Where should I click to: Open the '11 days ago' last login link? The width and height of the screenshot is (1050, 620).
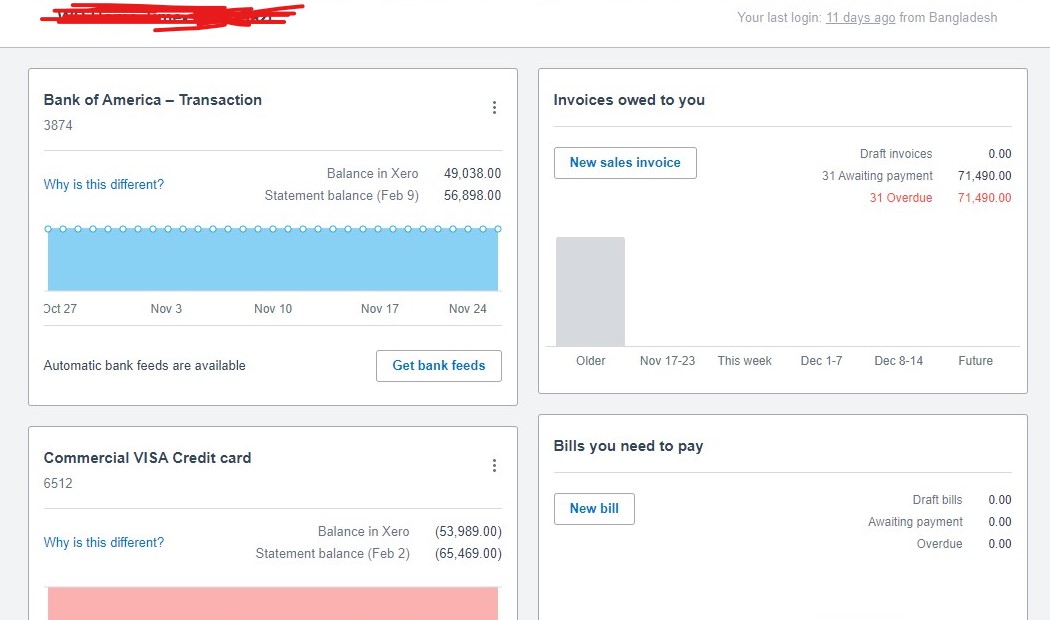click(x=860, y=18)
